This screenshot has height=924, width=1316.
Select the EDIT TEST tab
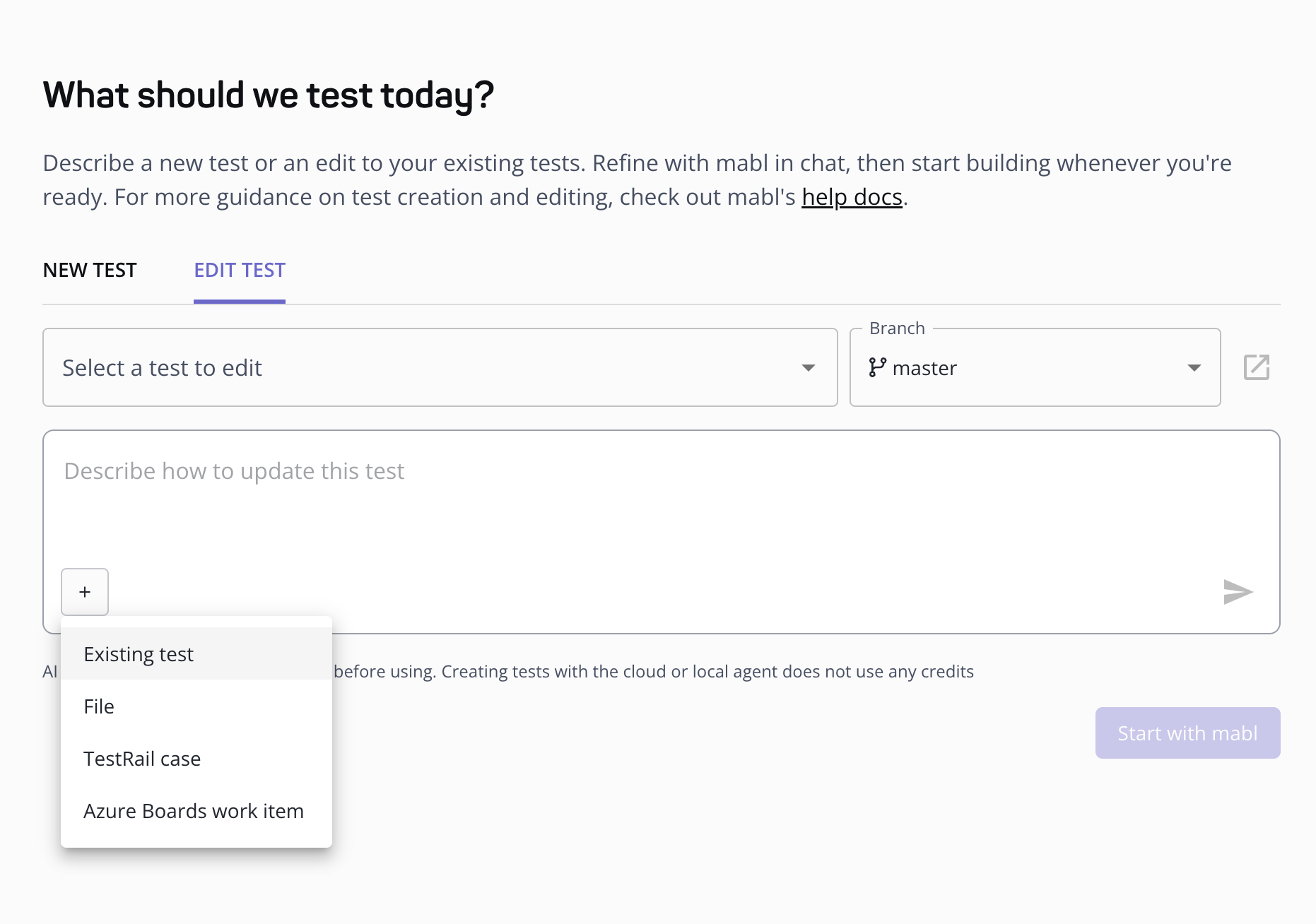[240, 271]
